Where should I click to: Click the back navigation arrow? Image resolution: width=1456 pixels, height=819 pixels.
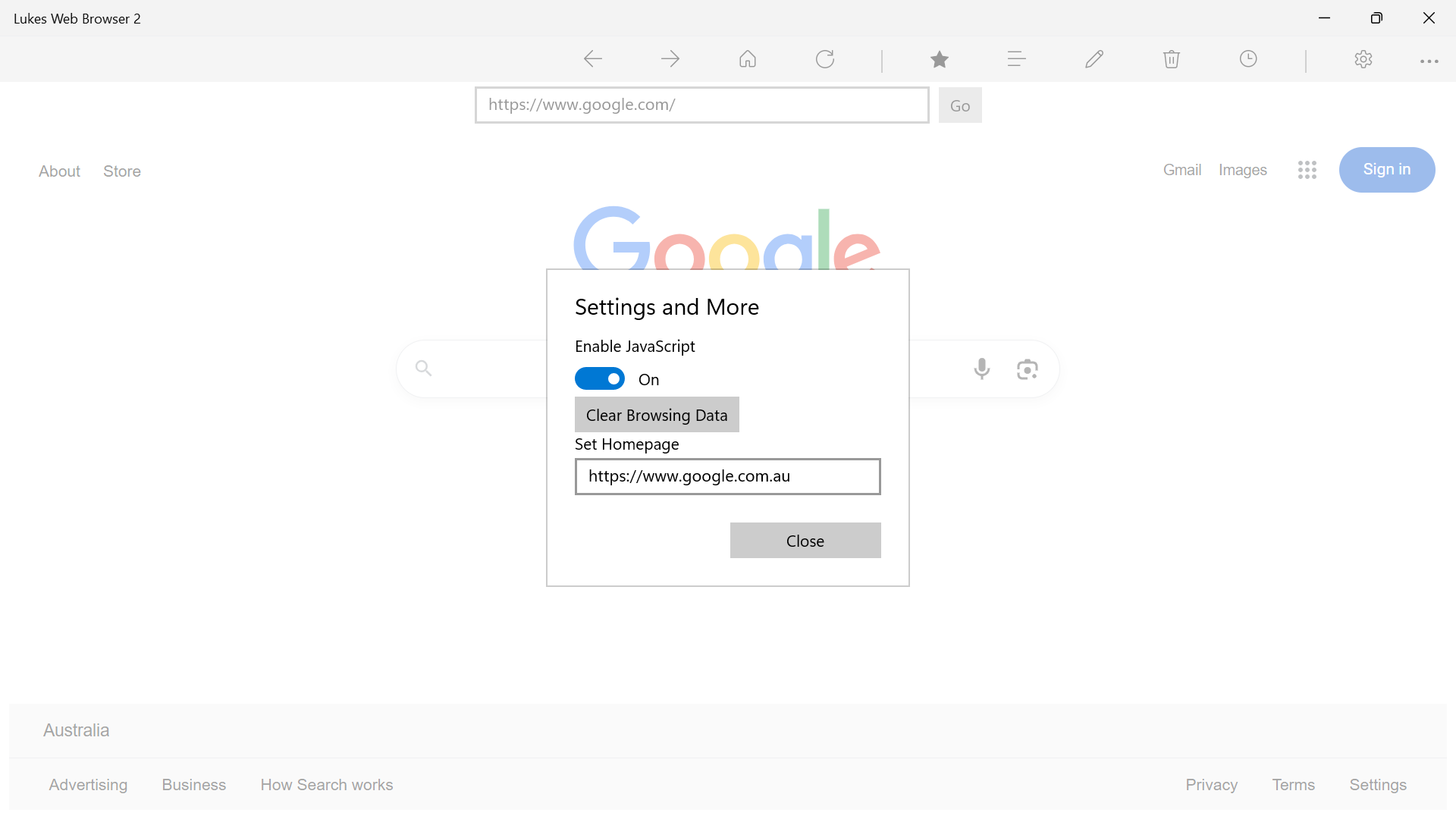pyautogui.click(x=593, y=59)
